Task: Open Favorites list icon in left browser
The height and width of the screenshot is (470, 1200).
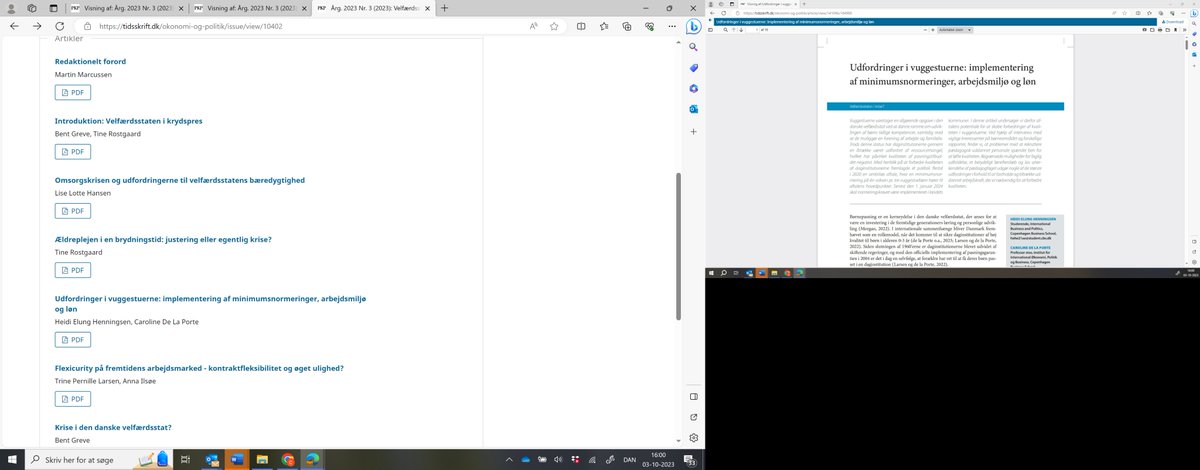Action: pos(604,26)
